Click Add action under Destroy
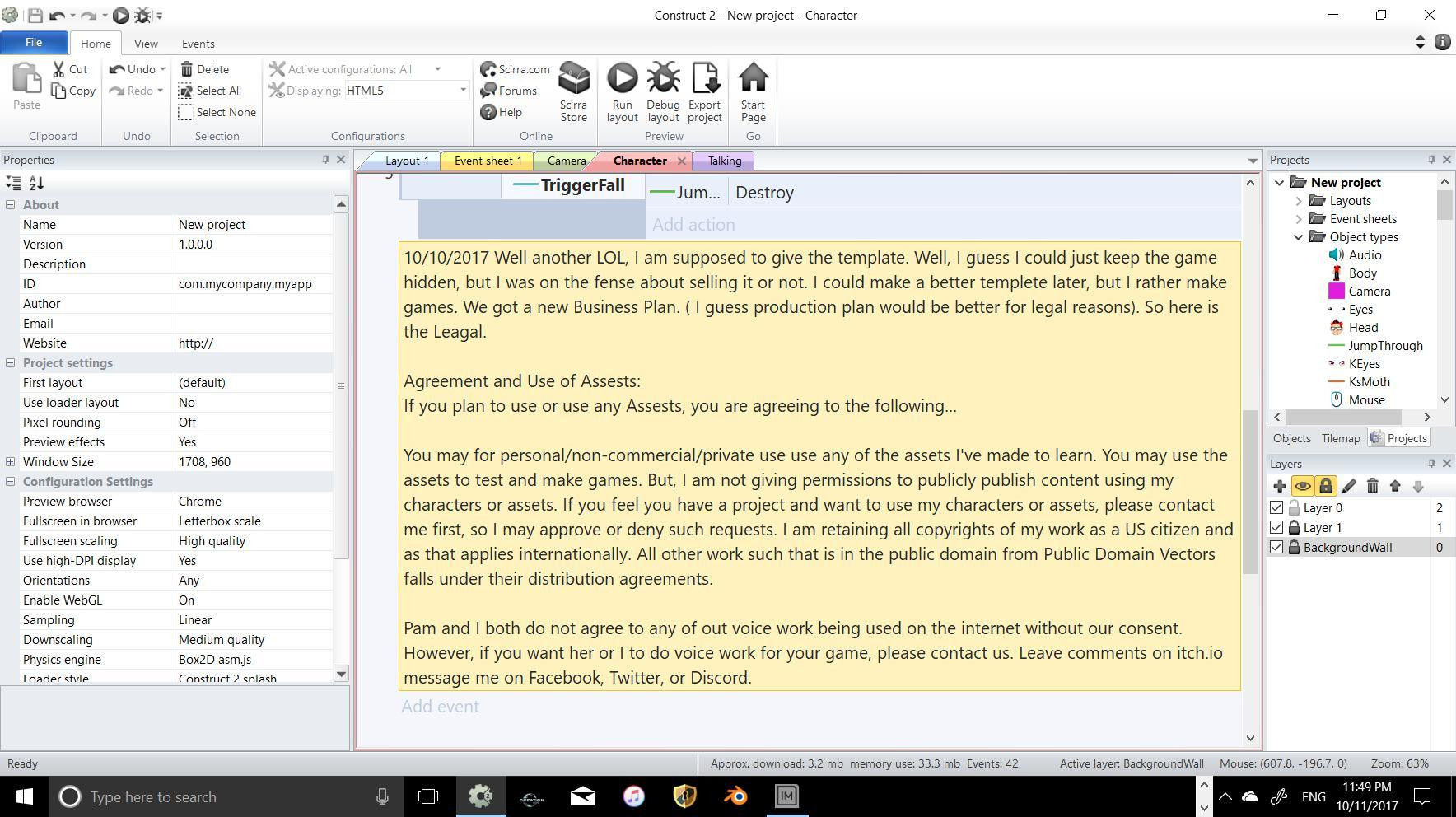This screenshot has width=1456, height=817. click(x=693, y=225)
